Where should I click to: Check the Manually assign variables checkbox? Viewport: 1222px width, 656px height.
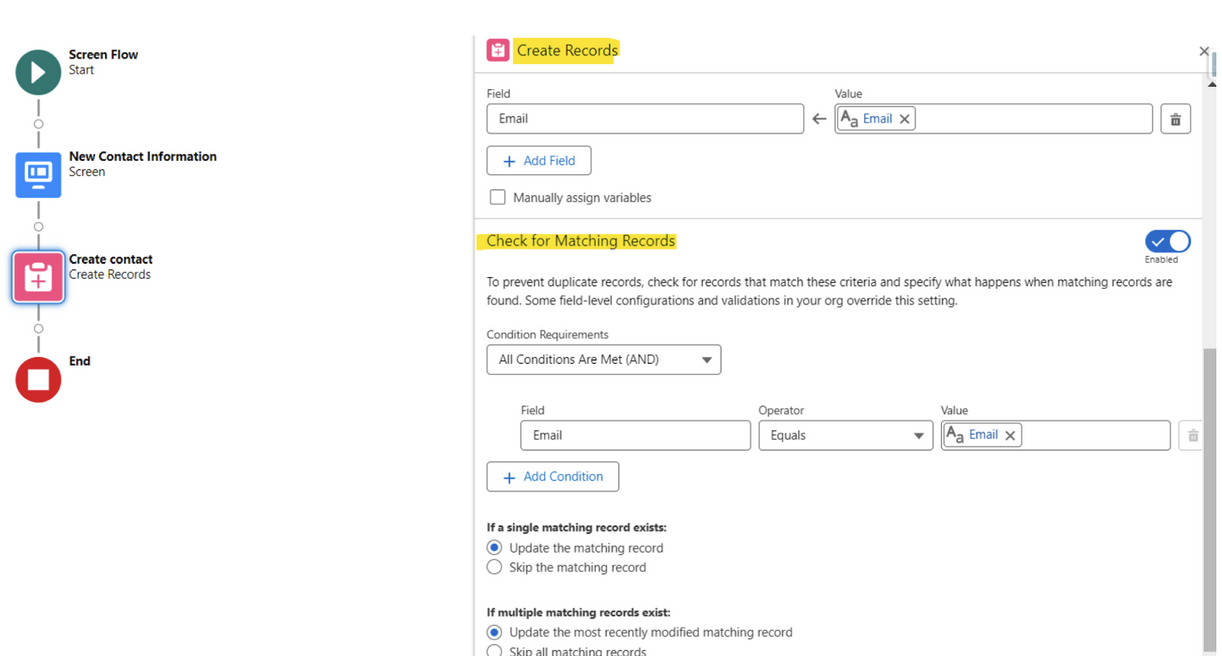coord(497,197)
